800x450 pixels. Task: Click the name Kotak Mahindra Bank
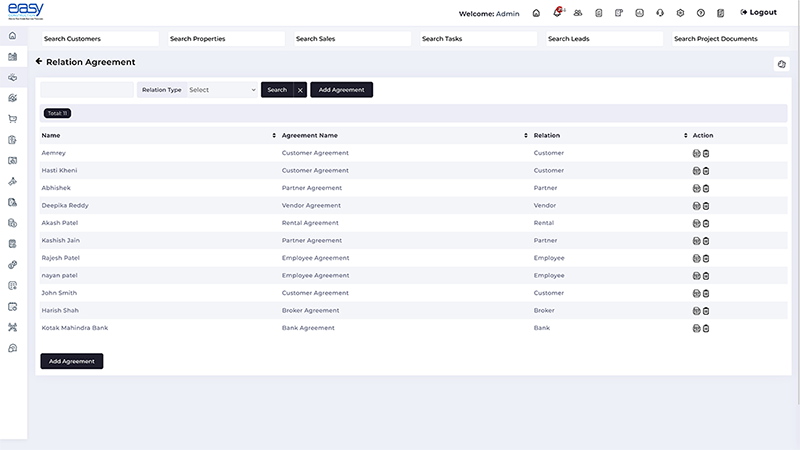(74, 328)
